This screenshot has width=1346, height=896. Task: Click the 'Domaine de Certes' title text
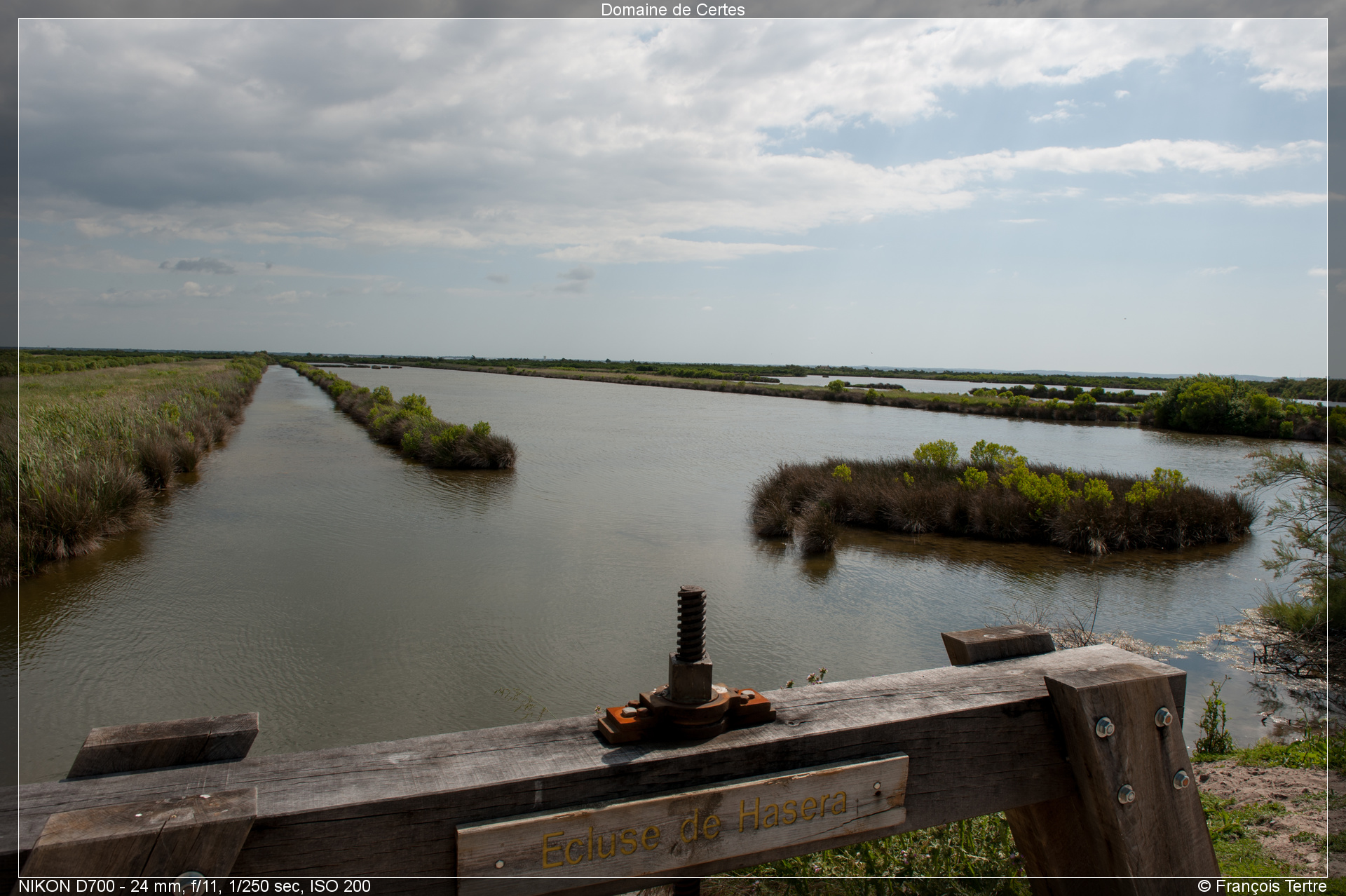672,10
